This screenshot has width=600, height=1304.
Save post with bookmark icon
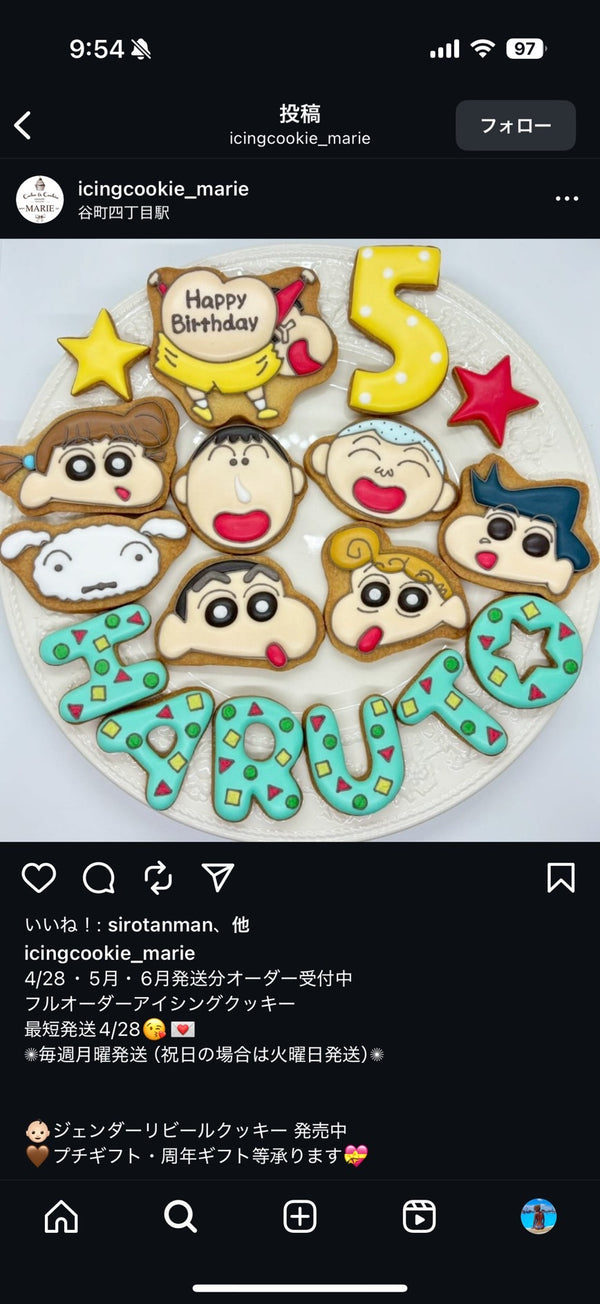pyautogui.click(x=561, y=878)
